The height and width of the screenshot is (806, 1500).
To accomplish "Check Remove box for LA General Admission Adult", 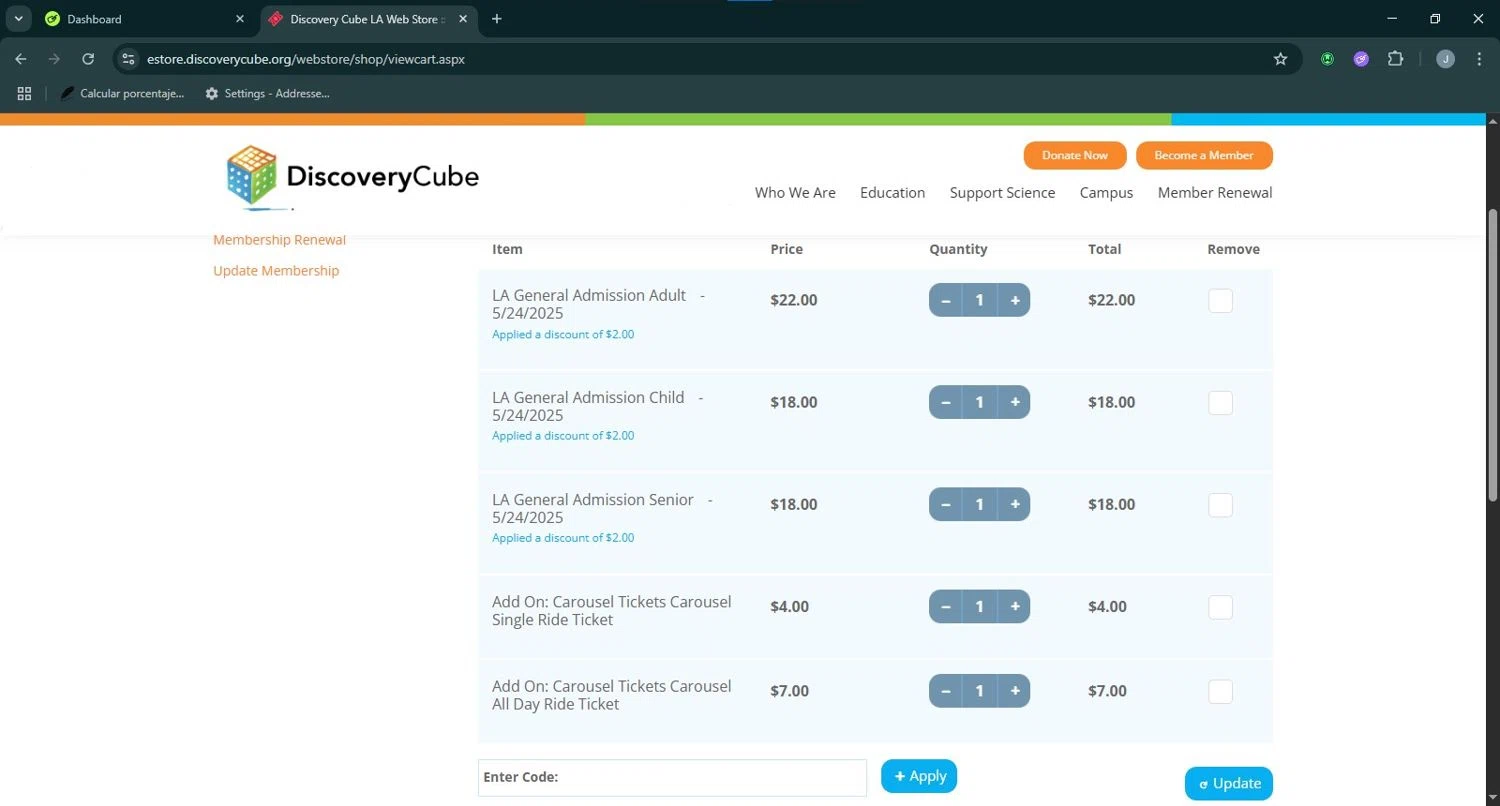I will (x=1220, y=300).
